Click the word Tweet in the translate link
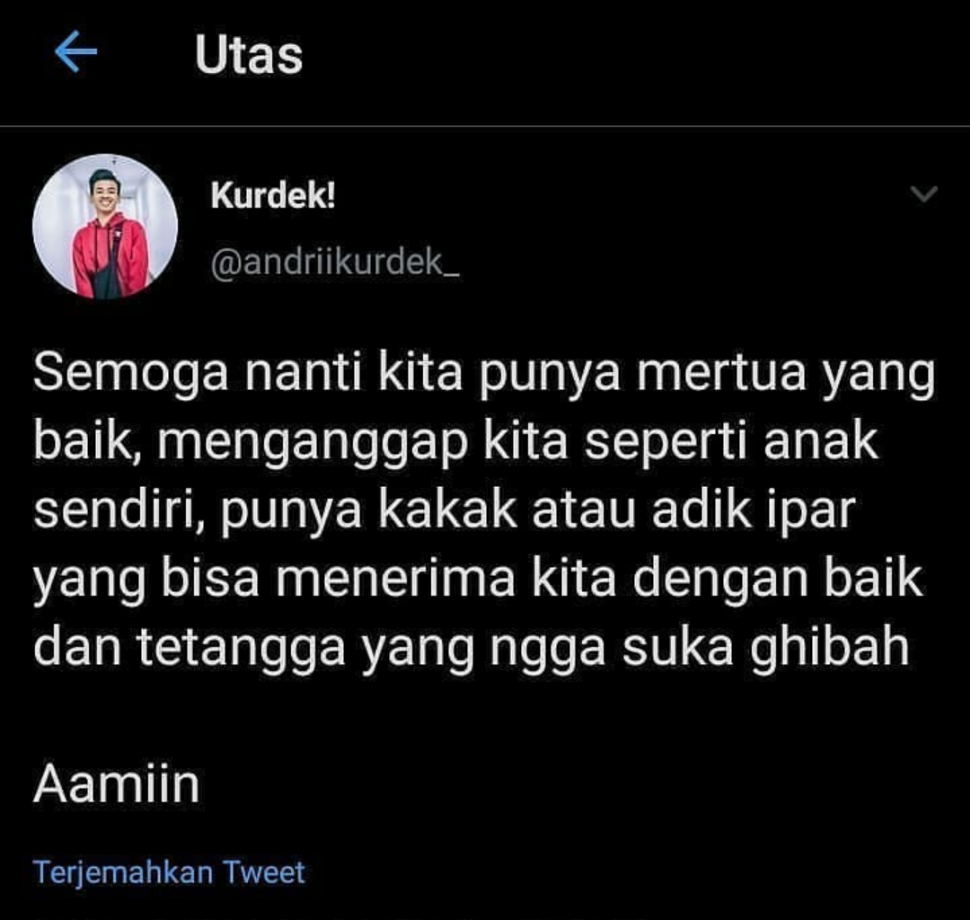This screenshot has height=920, width=970. click(x=264, y=872)
